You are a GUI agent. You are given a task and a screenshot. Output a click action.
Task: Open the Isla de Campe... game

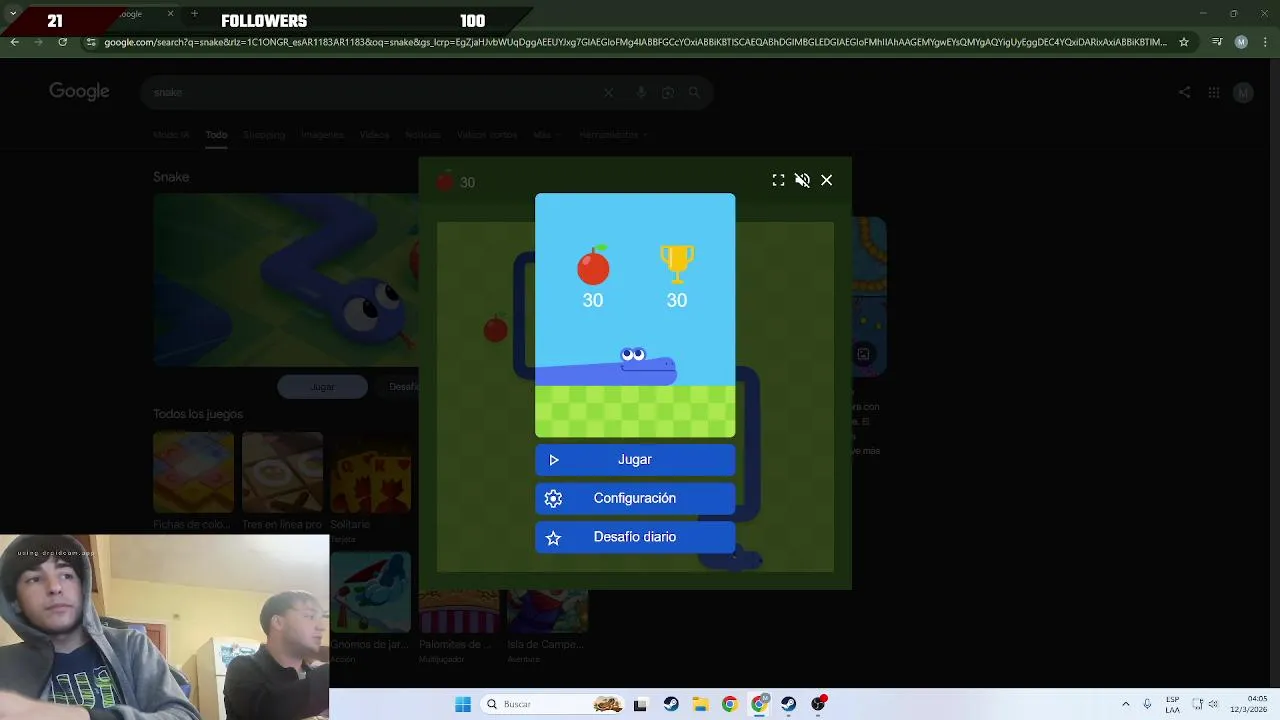(x=547, y=611)
